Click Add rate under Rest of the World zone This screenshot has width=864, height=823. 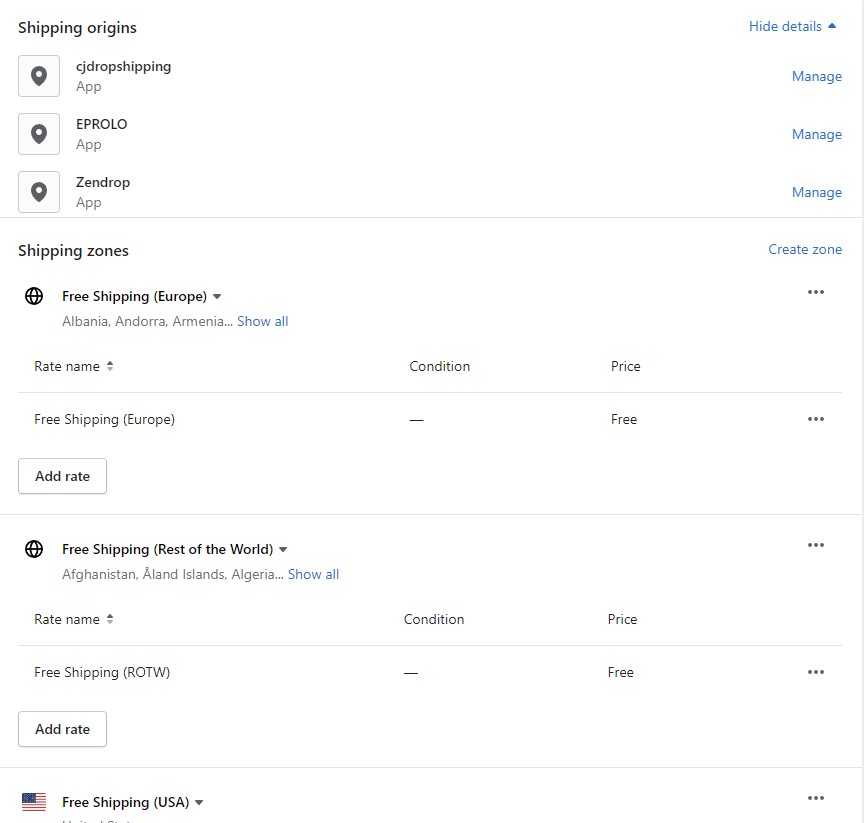pos(62,729)
